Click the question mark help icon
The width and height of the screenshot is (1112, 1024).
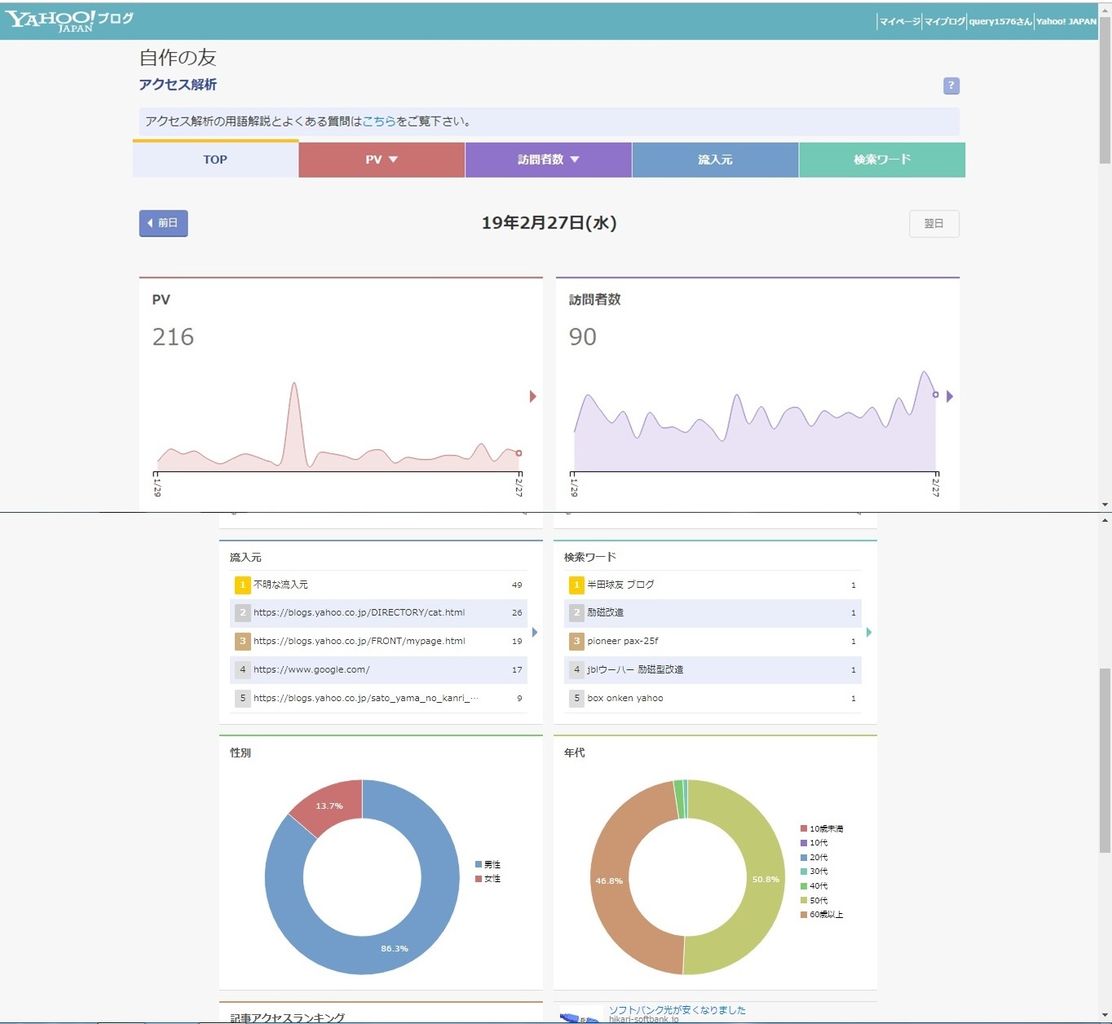click(951, 86)
